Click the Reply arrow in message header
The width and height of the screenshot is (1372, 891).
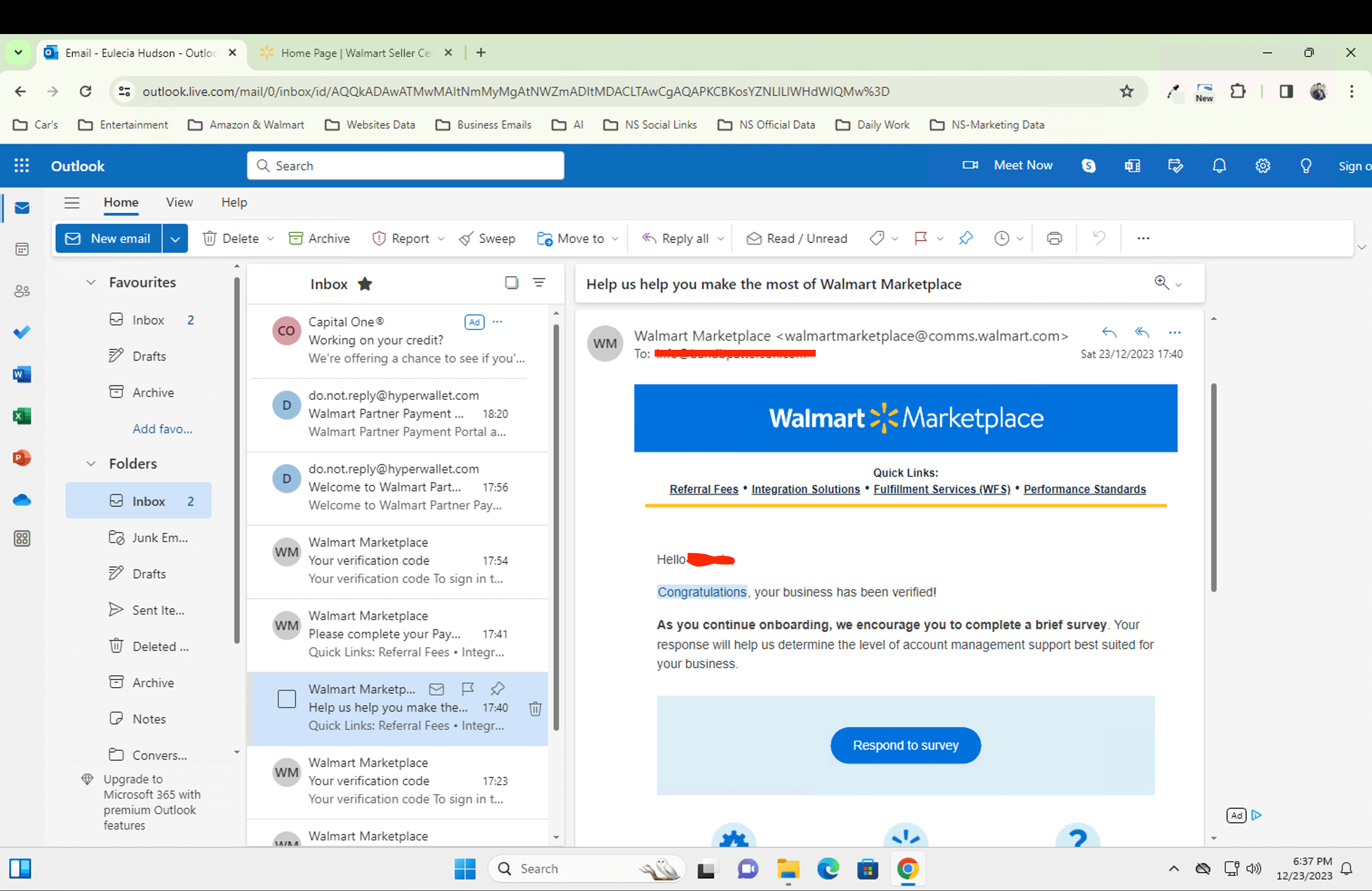(x=1108, y=333)
